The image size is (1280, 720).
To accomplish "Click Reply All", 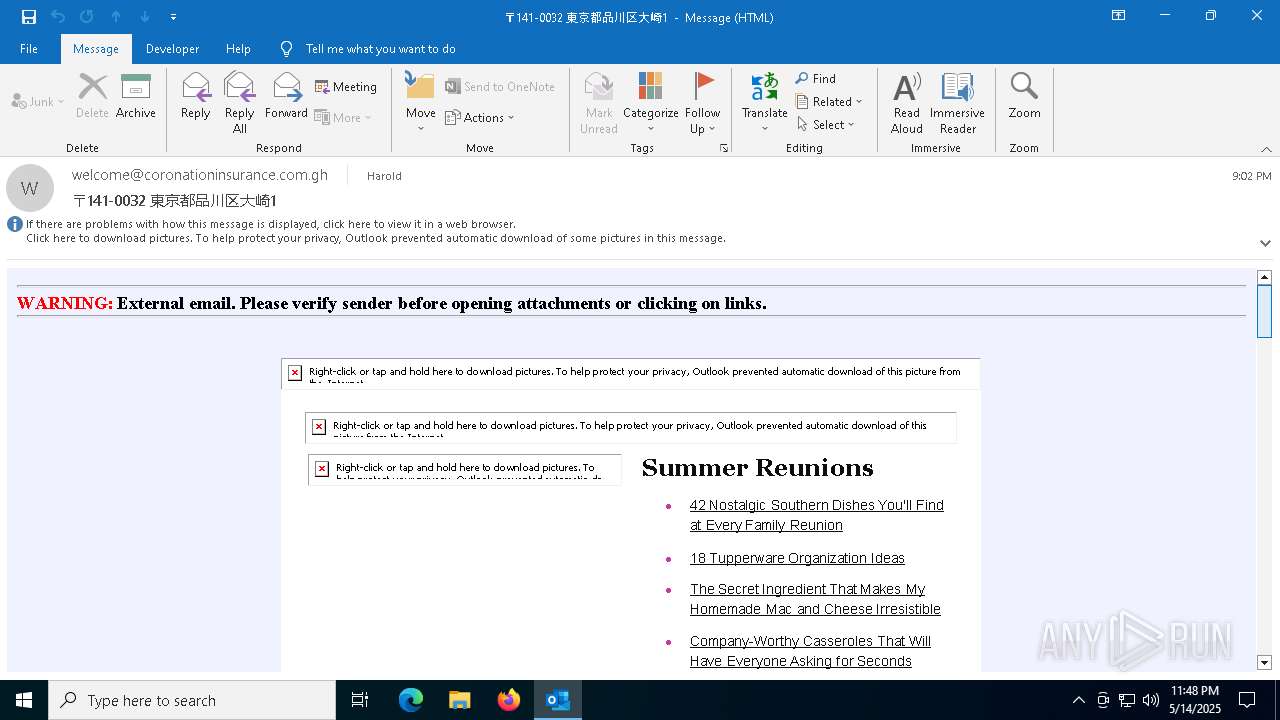I will click(x=240, y=102).
